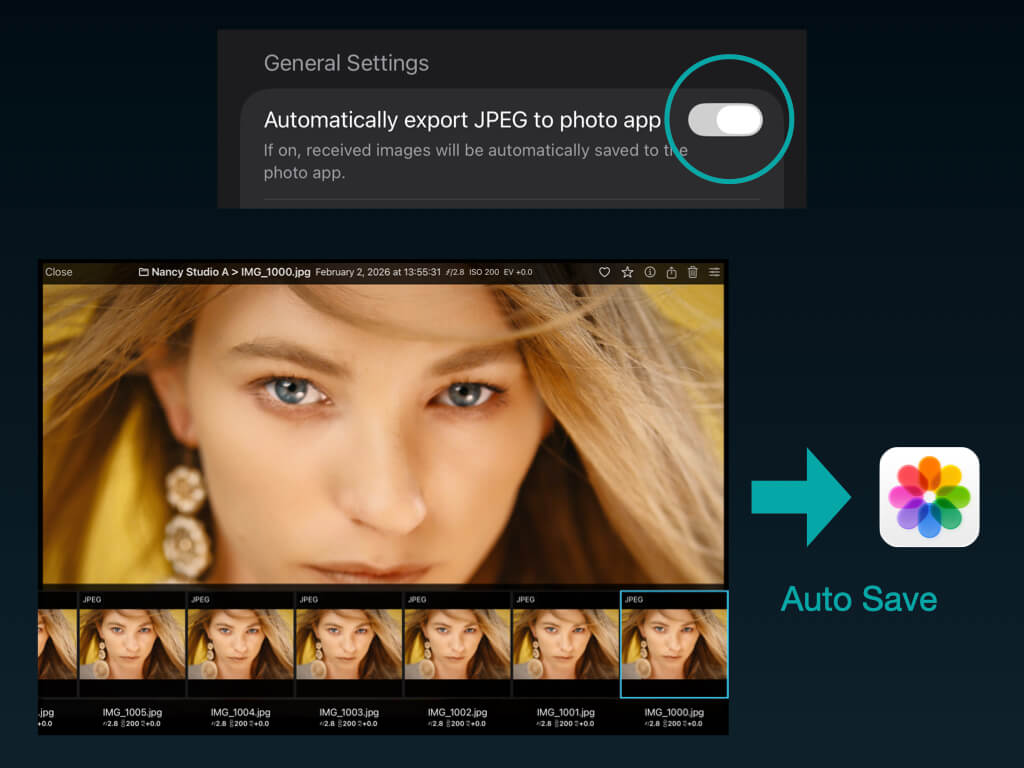Select the IMG_1002.jpg thumbnail
Viewport: 1024px width, 768px height.
click(457, 644)
